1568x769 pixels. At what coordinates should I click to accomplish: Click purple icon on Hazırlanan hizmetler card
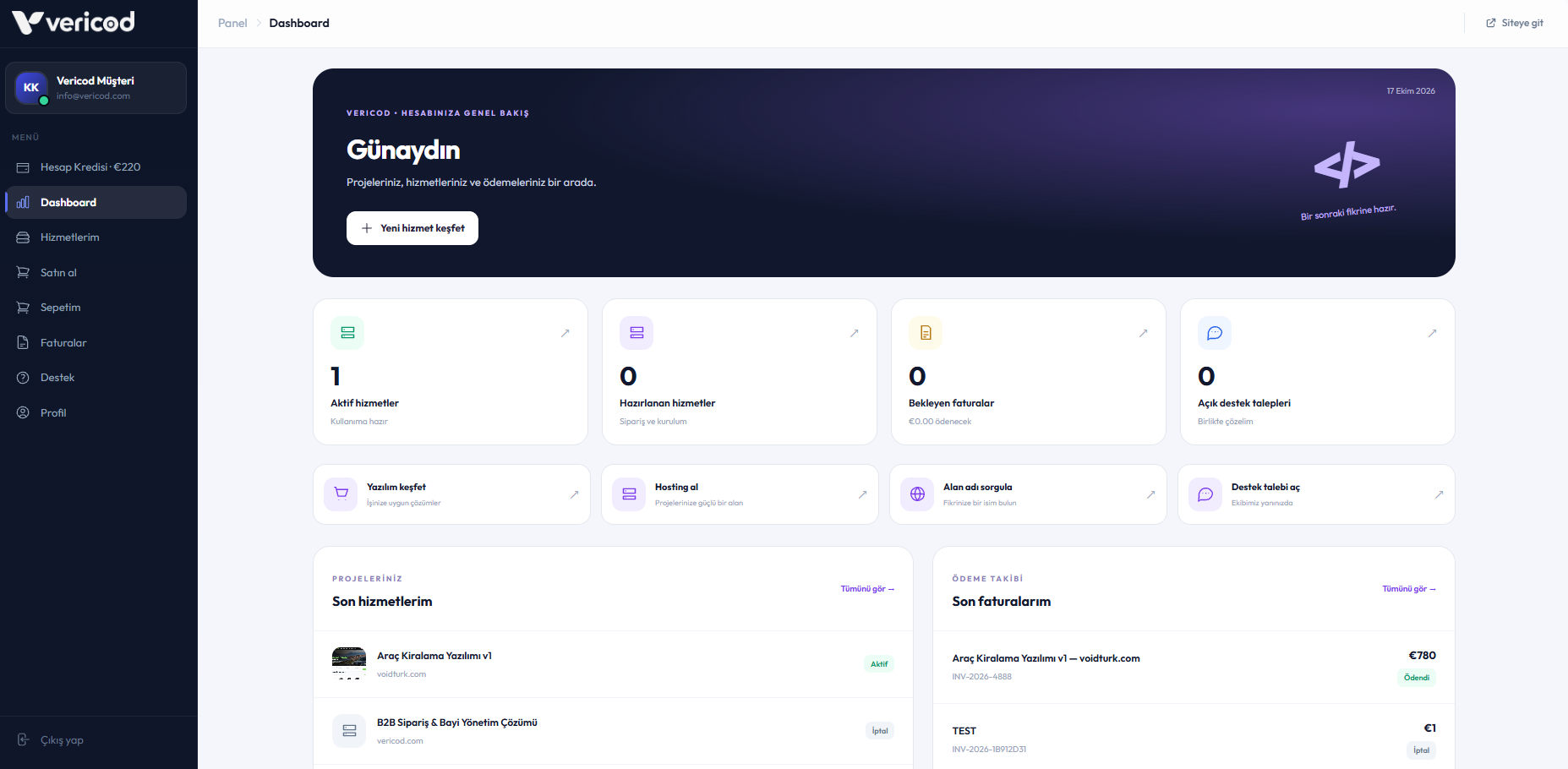pyautogui.click(x=636, y=333)
